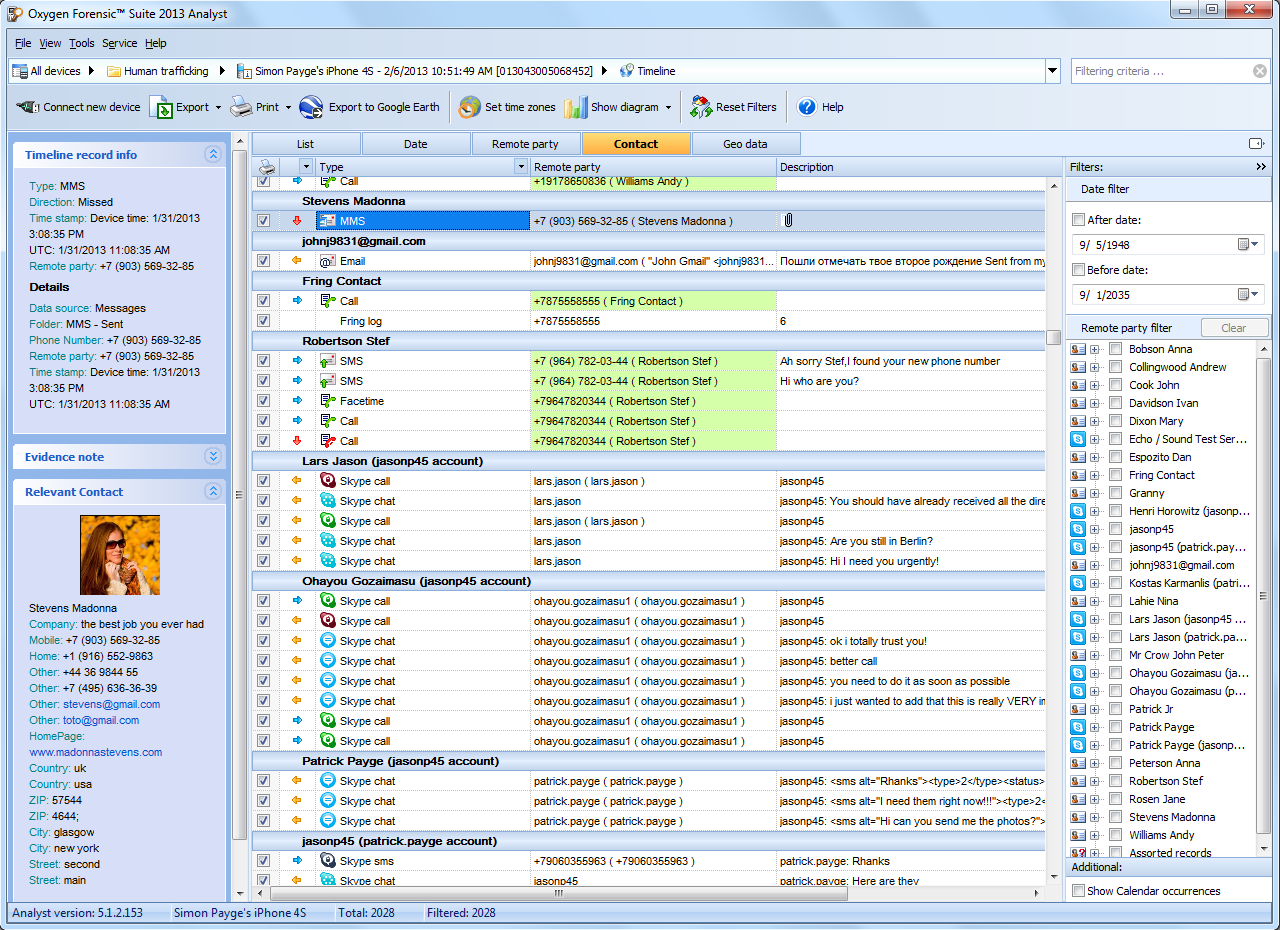
Task: Click the panel toggle icon right of the tabs
Action: coord(1257,144)
